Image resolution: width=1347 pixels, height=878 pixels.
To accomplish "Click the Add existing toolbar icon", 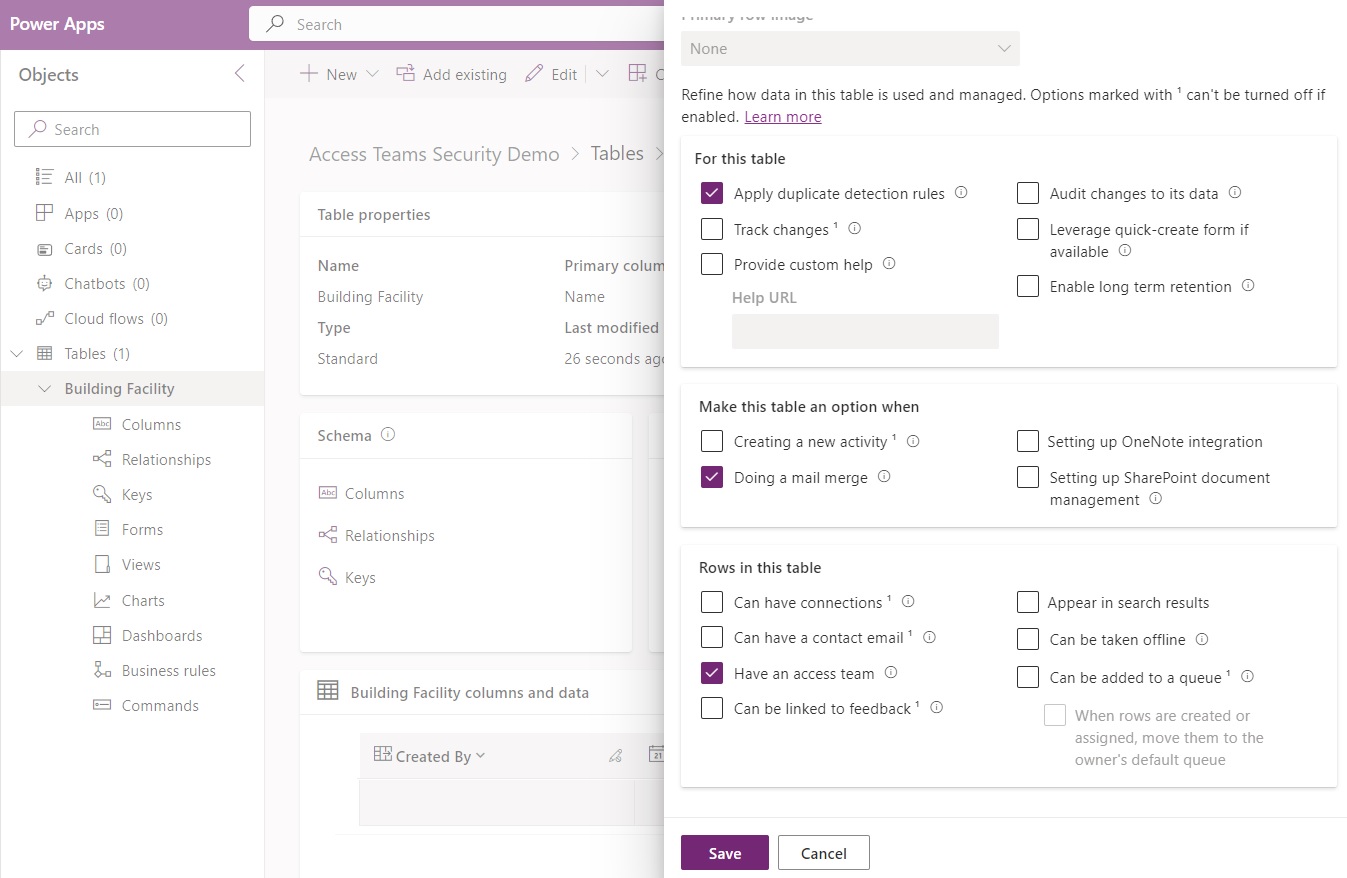I will [405, 73].
